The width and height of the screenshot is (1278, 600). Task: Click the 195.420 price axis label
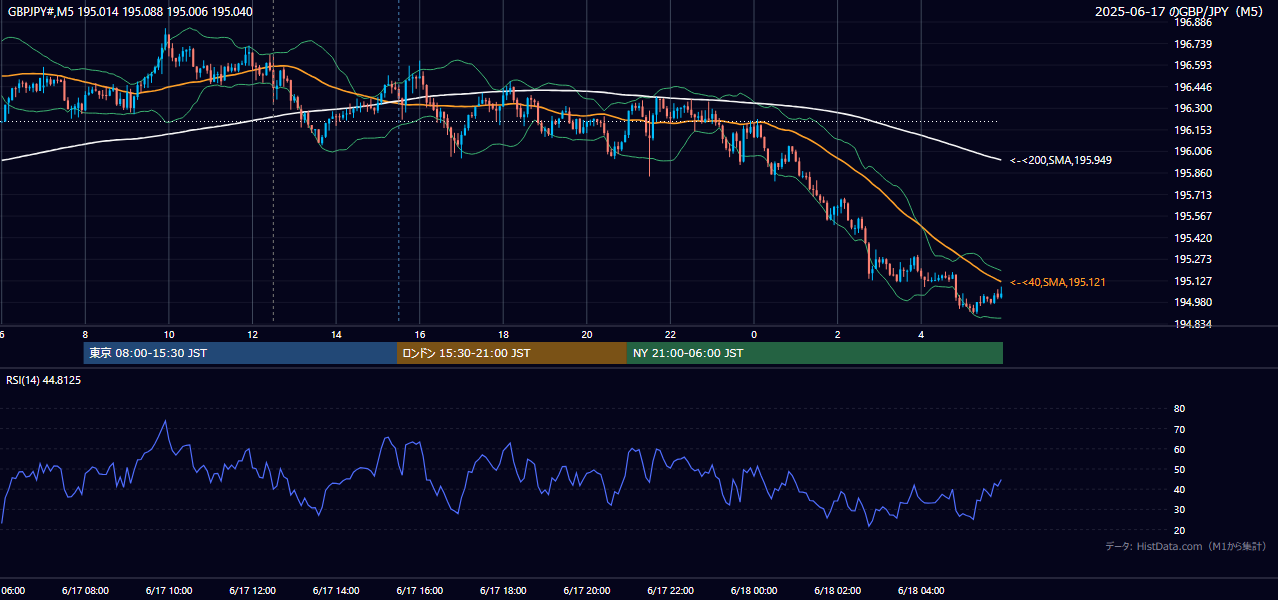click(x=1192, y=238)
